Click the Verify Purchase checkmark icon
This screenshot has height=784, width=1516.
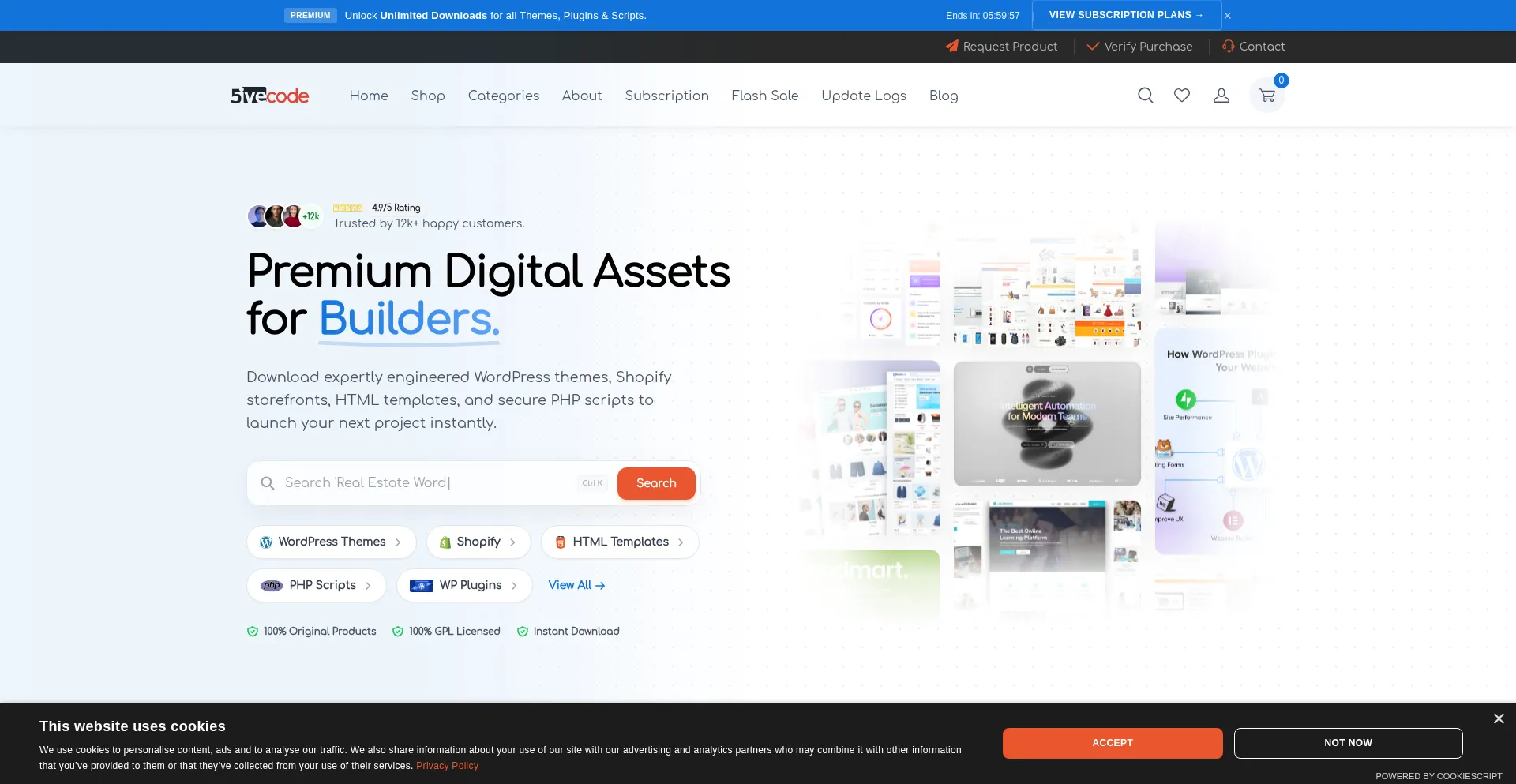[1094, 47]
